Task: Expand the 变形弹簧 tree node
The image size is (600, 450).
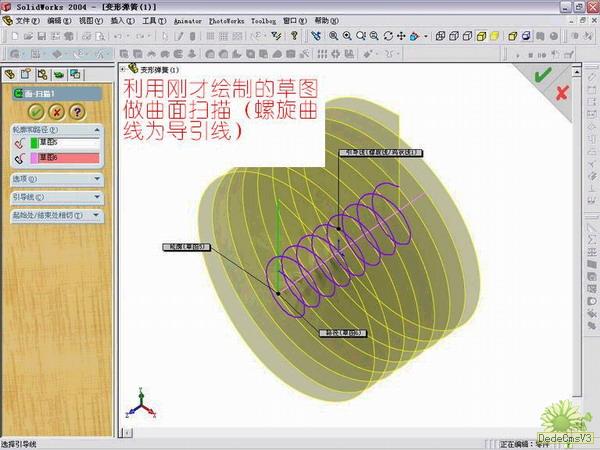Action: pos(124,71)
